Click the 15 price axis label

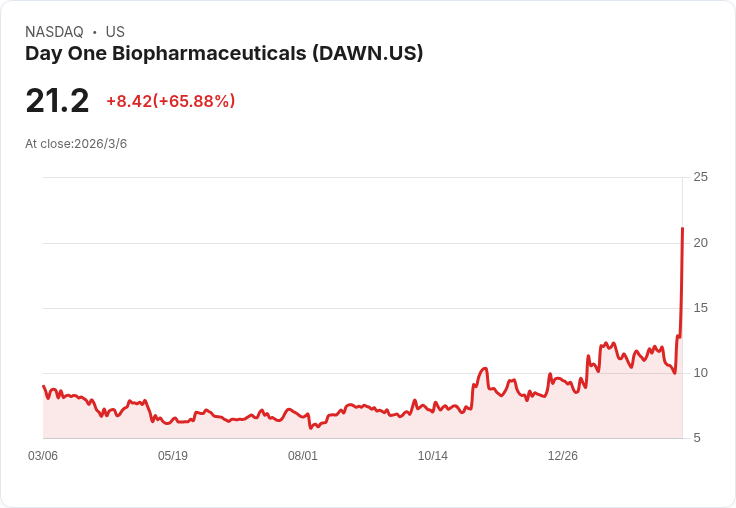[x=700, y=308]
